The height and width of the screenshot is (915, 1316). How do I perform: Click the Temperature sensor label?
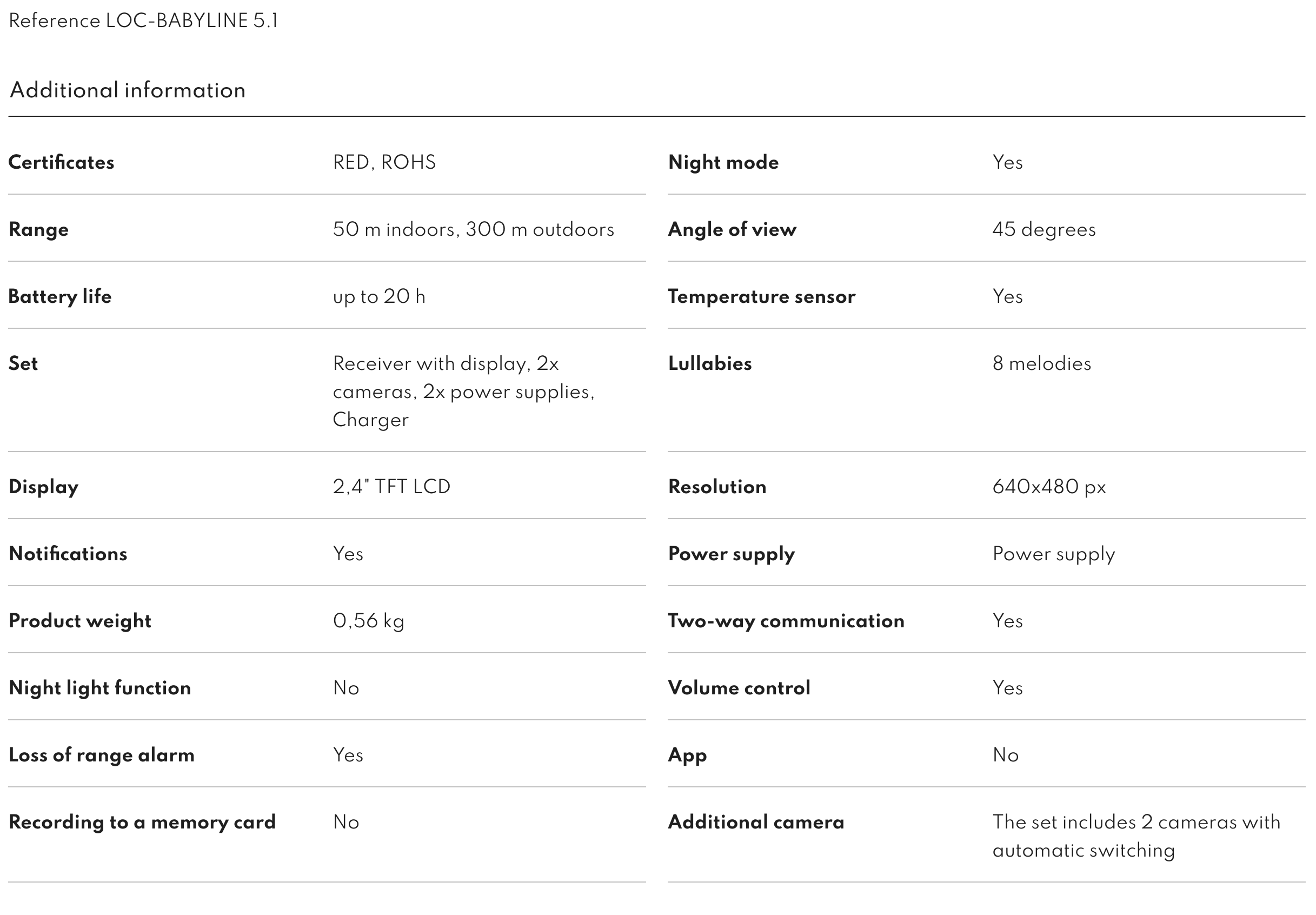coord(761,296)
